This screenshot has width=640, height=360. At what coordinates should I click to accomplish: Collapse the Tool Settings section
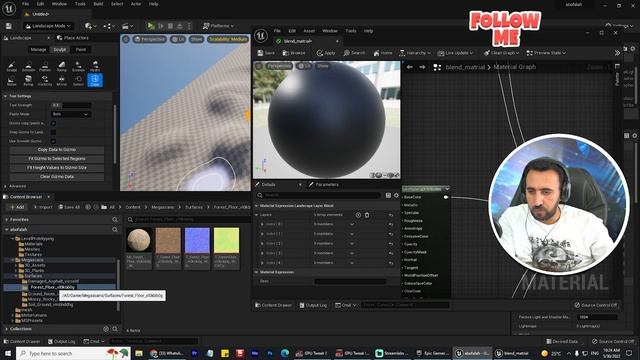[5, 96]
